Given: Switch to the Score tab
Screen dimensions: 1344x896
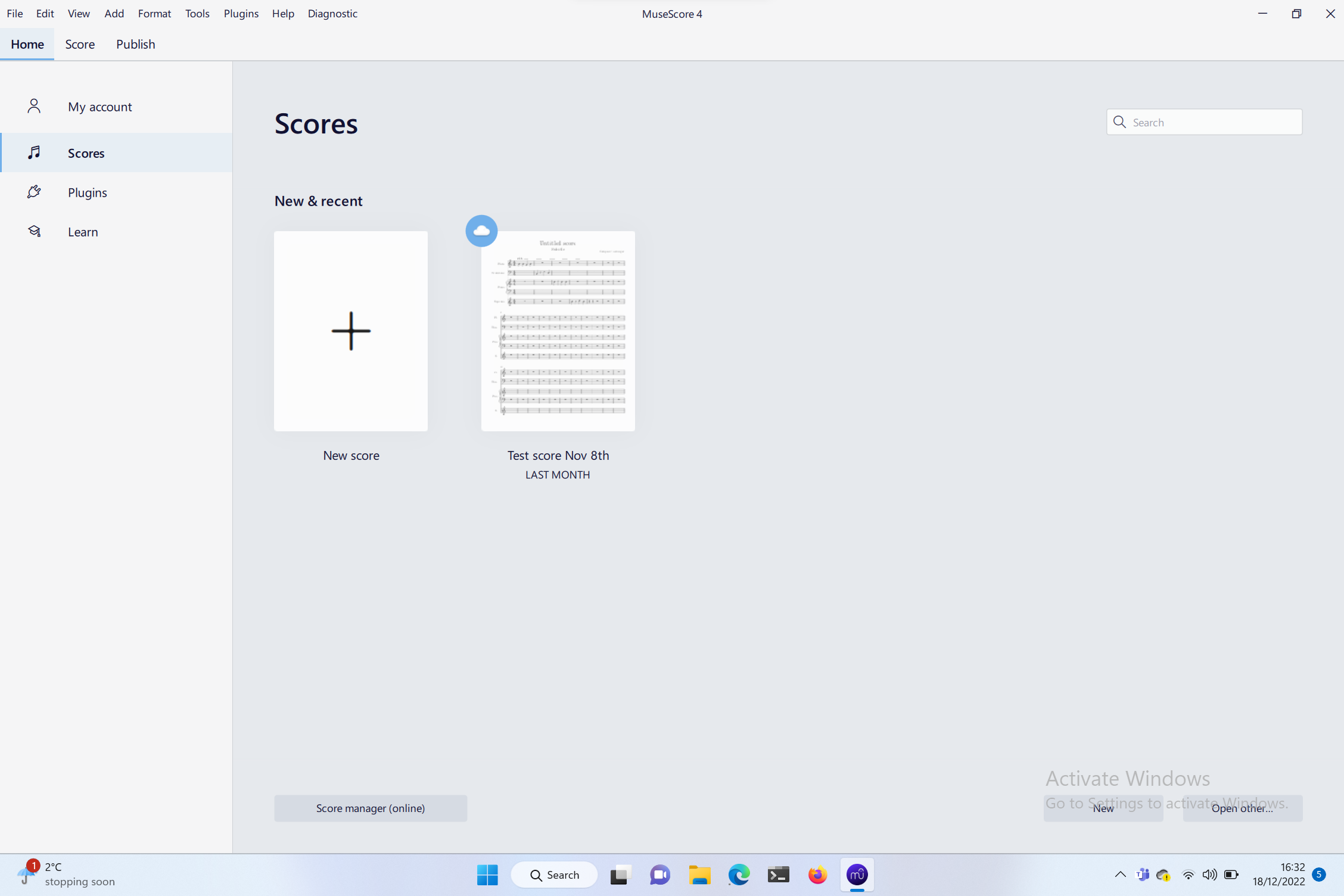Looking at the screenshot, I should pos(80,43).
